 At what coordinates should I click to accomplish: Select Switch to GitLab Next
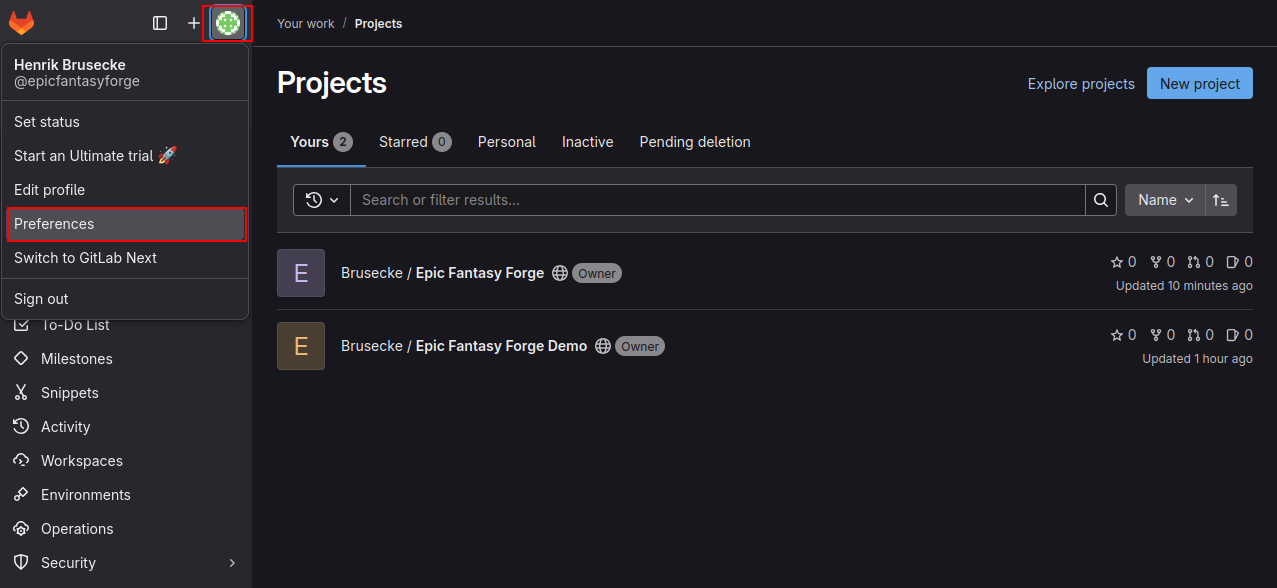click(x=125, y=258)
